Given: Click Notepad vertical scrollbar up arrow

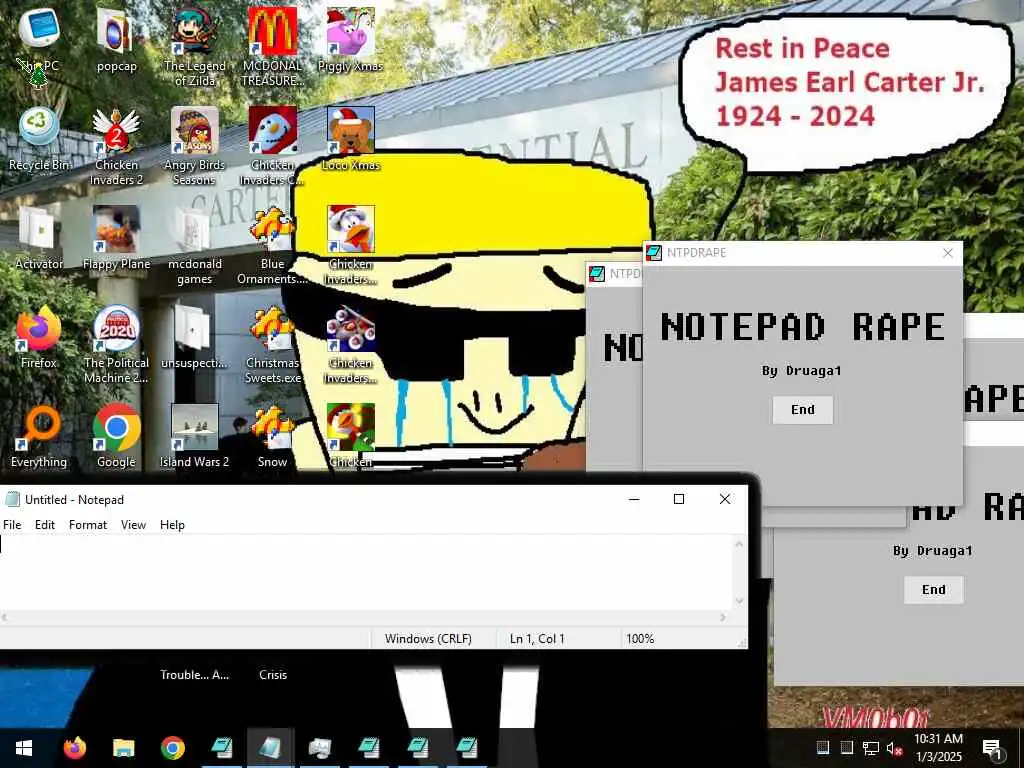Looking at the screenshot, I should point(740,543).
